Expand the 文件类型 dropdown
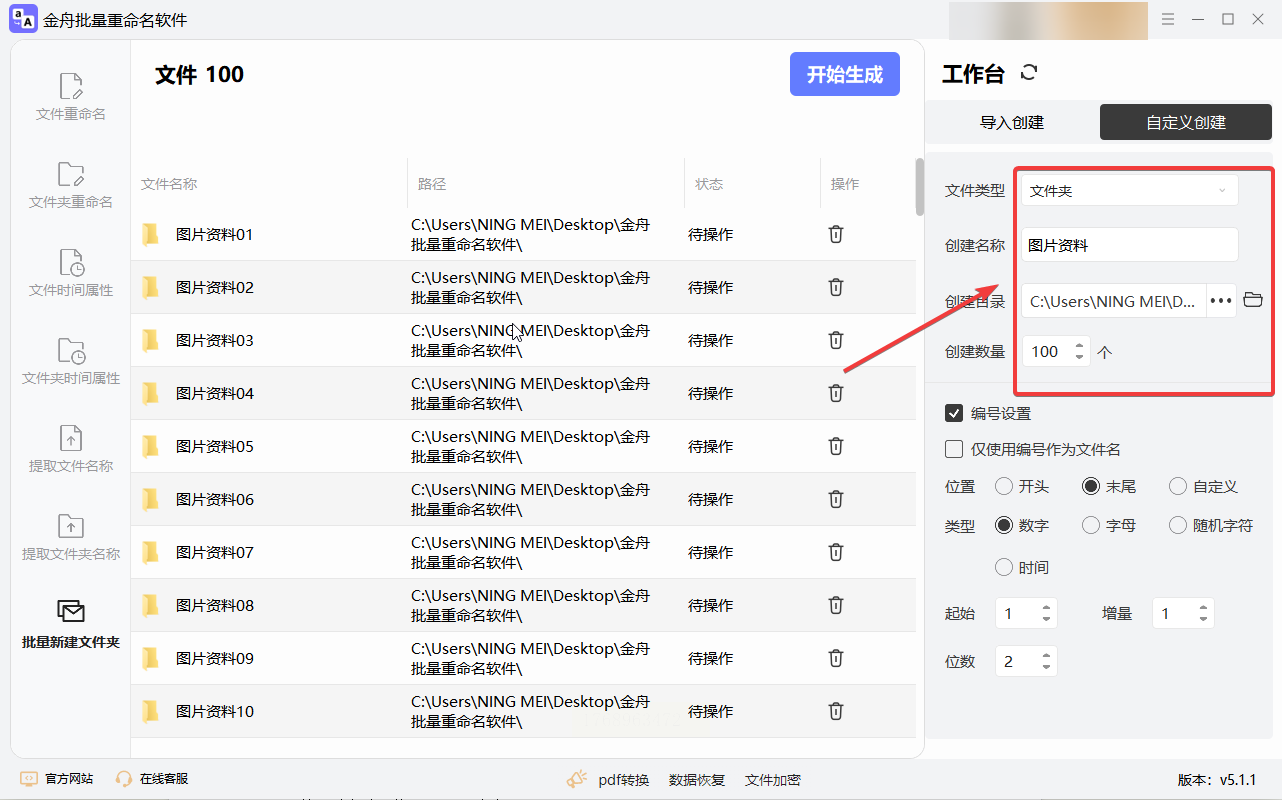 (1128, 190)
